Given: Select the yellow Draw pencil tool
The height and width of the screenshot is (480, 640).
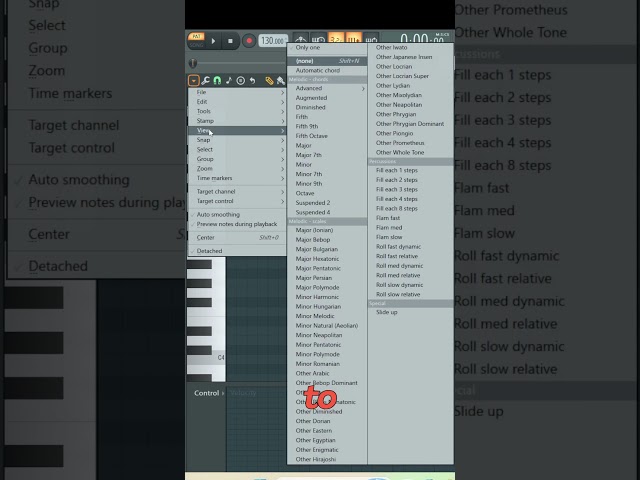Looking at the screenshot, I should 269,80.
